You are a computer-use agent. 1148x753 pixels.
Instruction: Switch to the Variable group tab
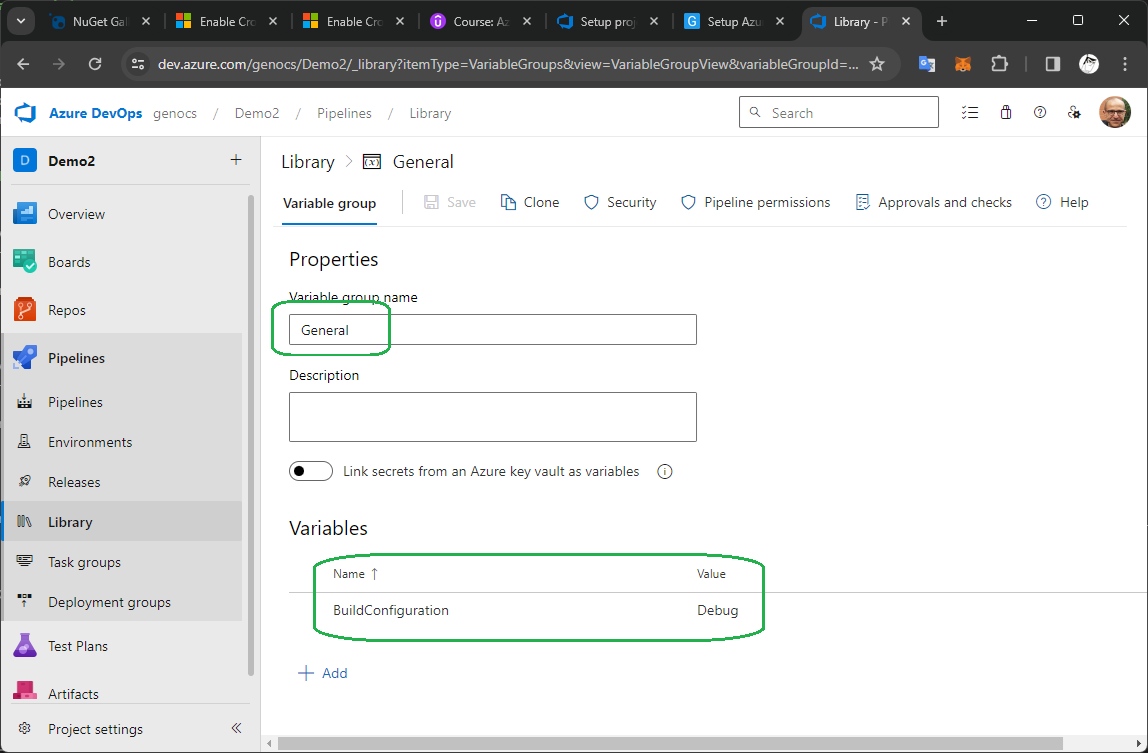[329, 203]
